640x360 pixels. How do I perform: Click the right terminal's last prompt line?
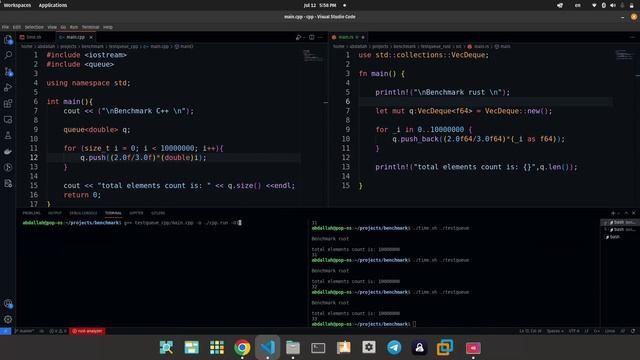364,324
